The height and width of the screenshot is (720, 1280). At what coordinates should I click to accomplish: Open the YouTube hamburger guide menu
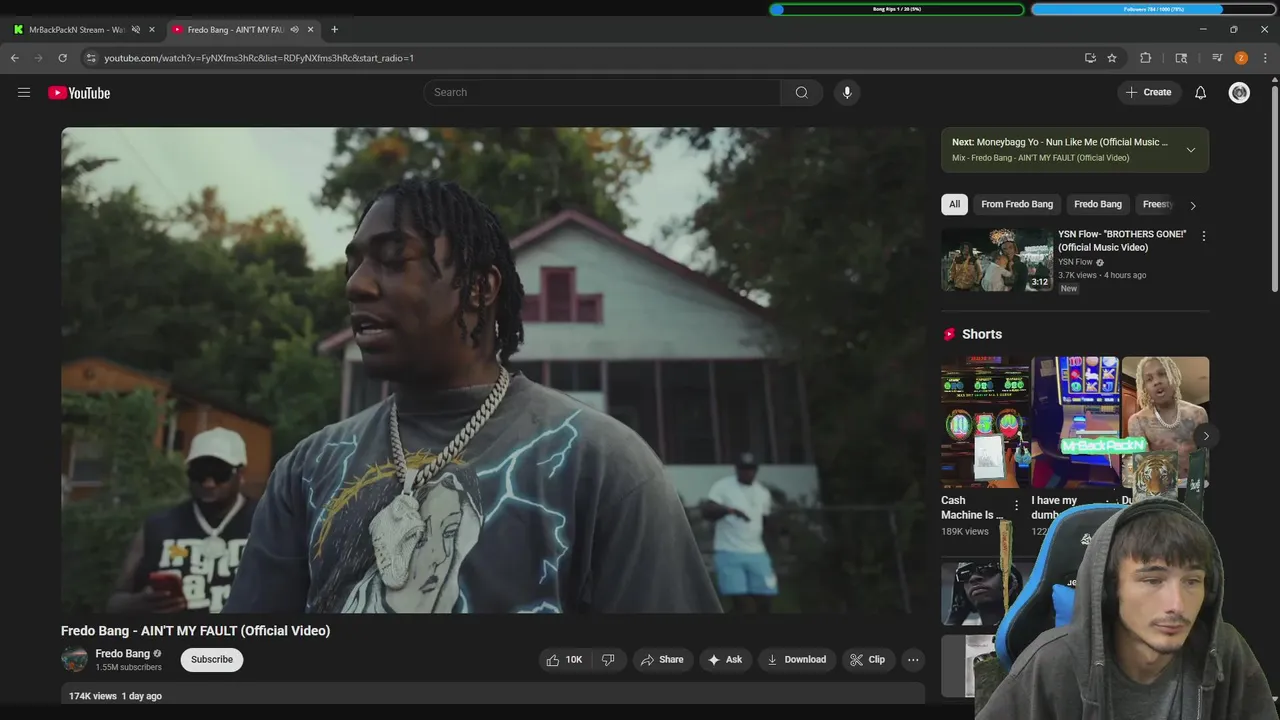pyautogui.click(x=24, y=93)
